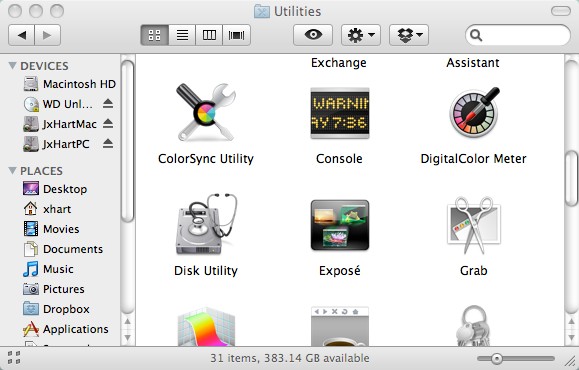Open ColorSync Utility app icon

(x=206, y=112)
